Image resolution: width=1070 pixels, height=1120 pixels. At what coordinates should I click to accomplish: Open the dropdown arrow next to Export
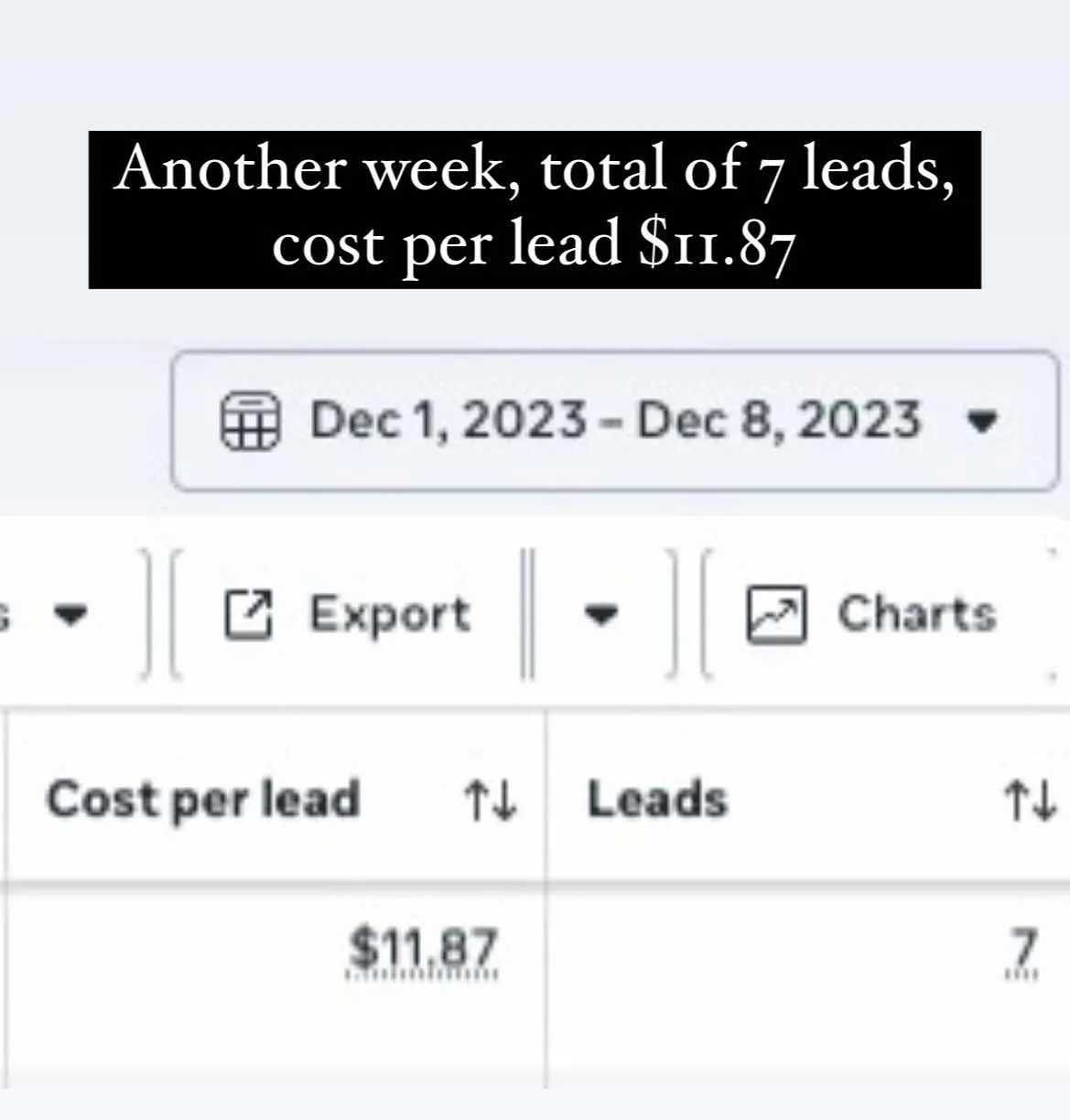[x=601, y=614]
